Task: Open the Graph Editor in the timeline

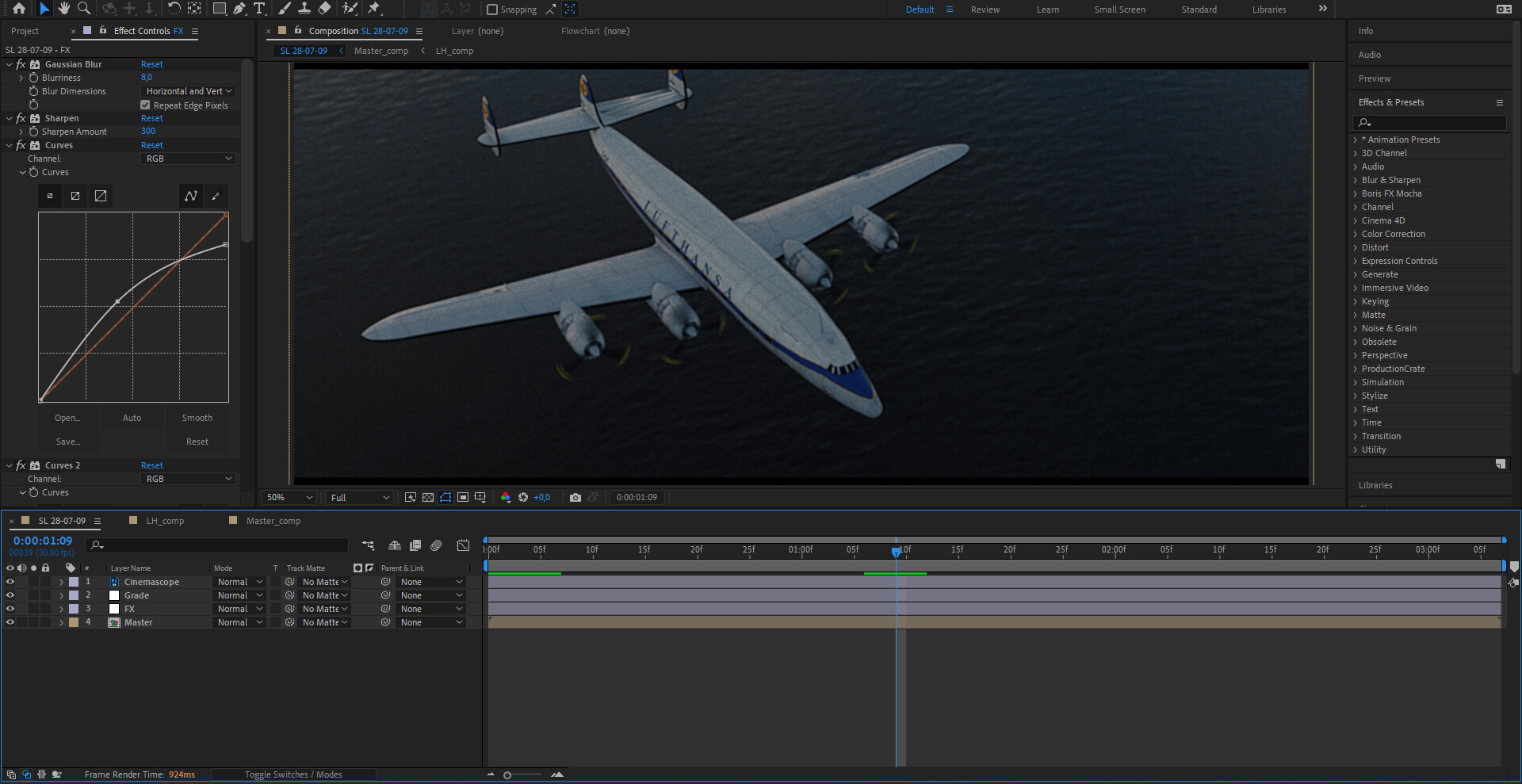Action: click(463, 545)
